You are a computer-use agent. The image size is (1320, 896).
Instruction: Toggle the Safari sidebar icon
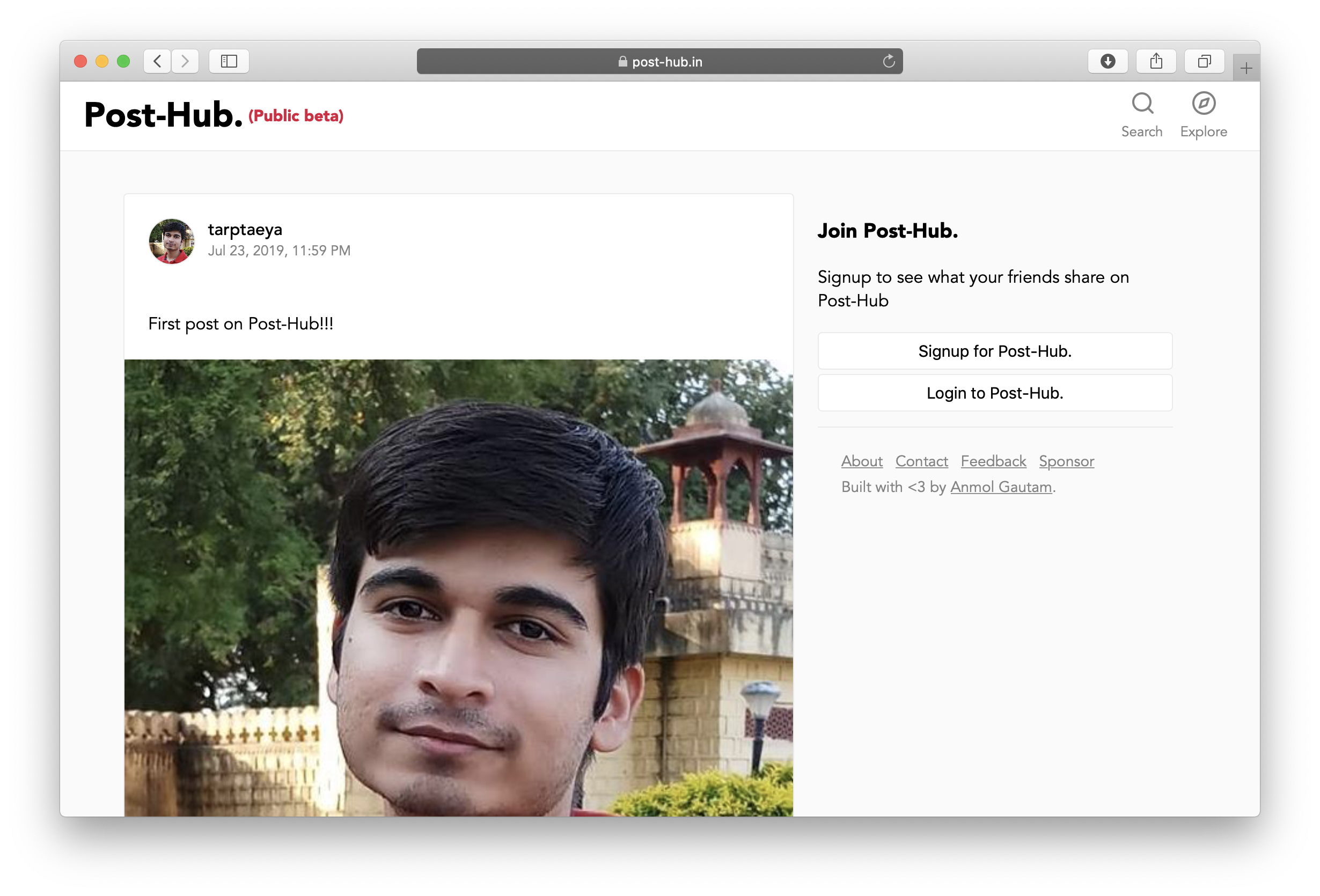coord(229,61)
